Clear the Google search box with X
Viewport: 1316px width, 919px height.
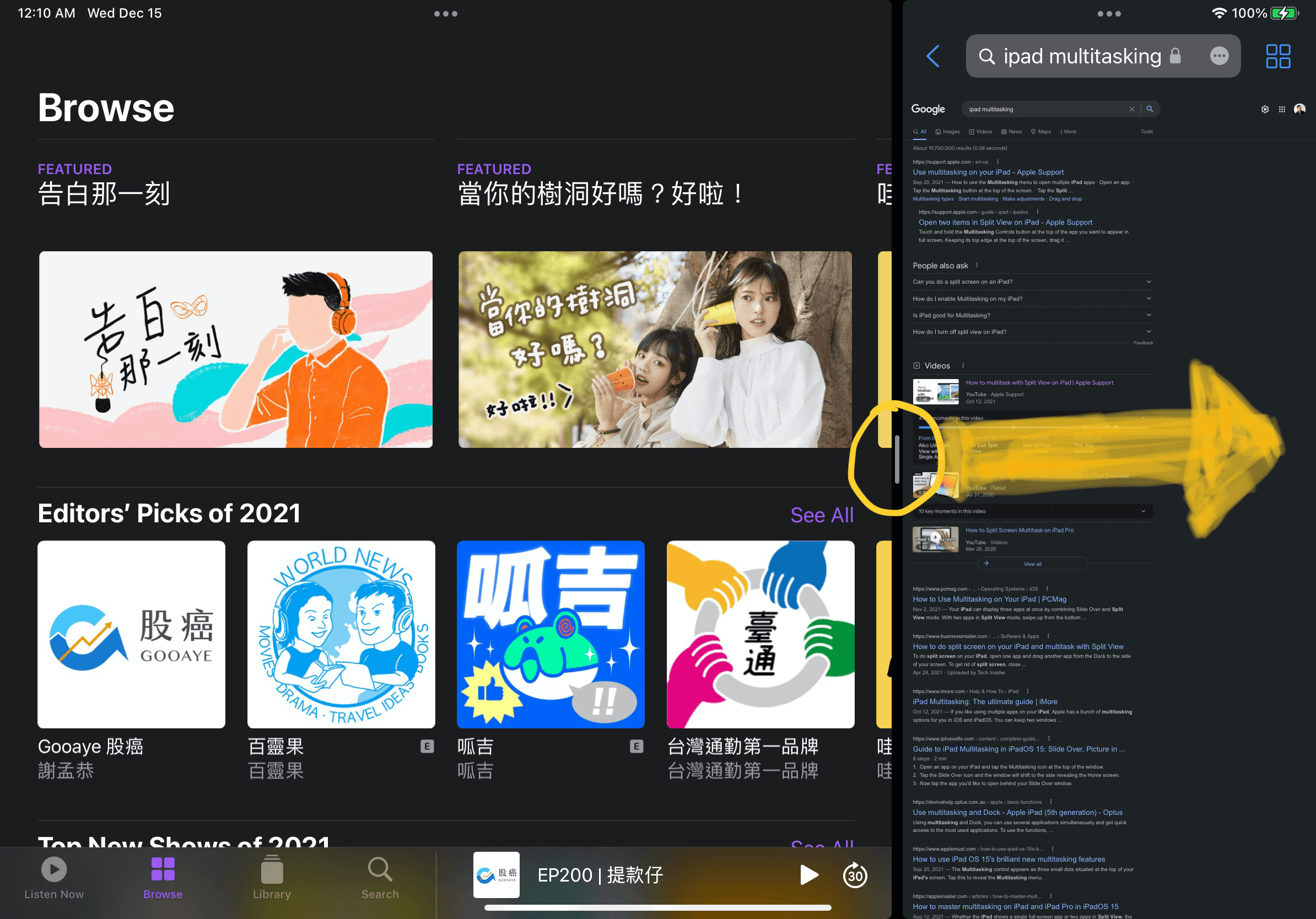[x=1131, y=109]
